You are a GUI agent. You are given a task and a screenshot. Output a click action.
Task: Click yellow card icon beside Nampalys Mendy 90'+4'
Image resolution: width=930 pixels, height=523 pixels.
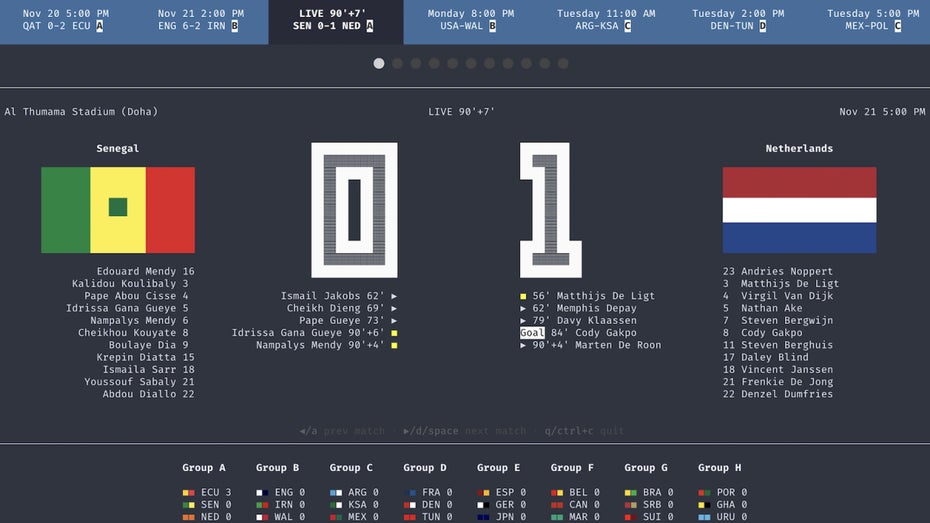click(394, 345)
